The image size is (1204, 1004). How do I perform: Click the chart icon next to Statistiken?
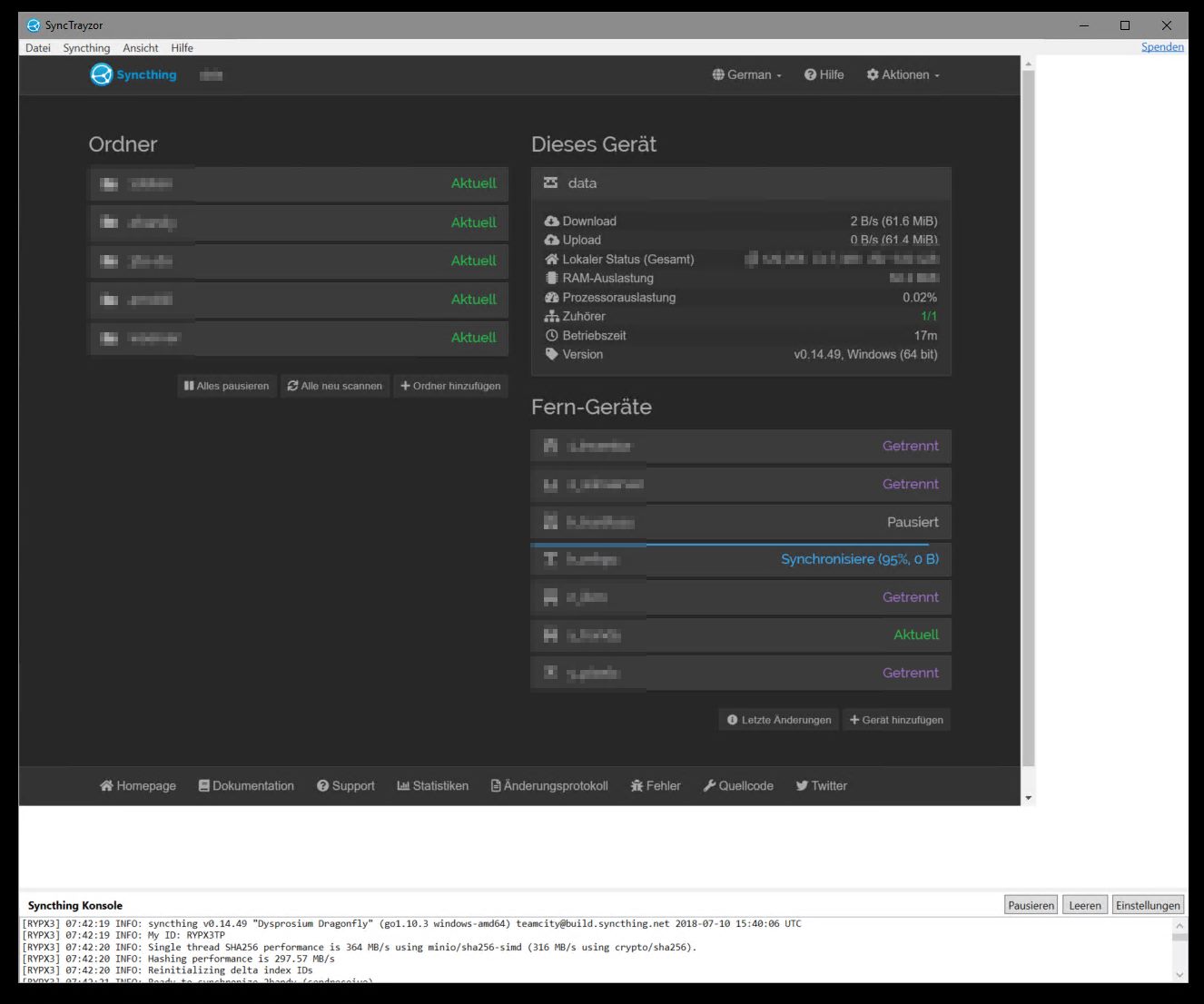[x=403, y=785]
